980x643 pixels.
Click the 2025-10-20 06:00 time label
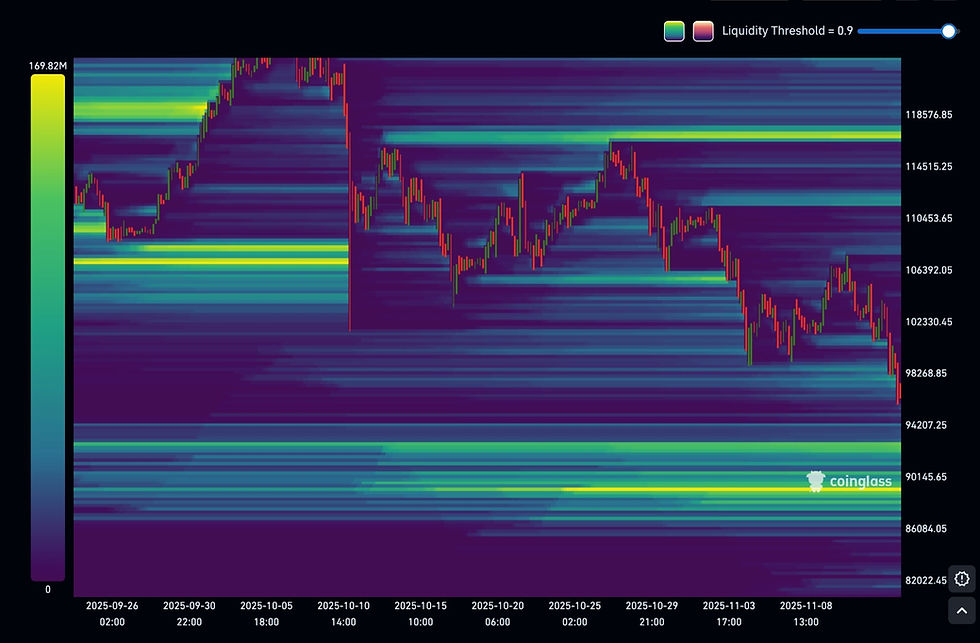[x=498, y=614]
